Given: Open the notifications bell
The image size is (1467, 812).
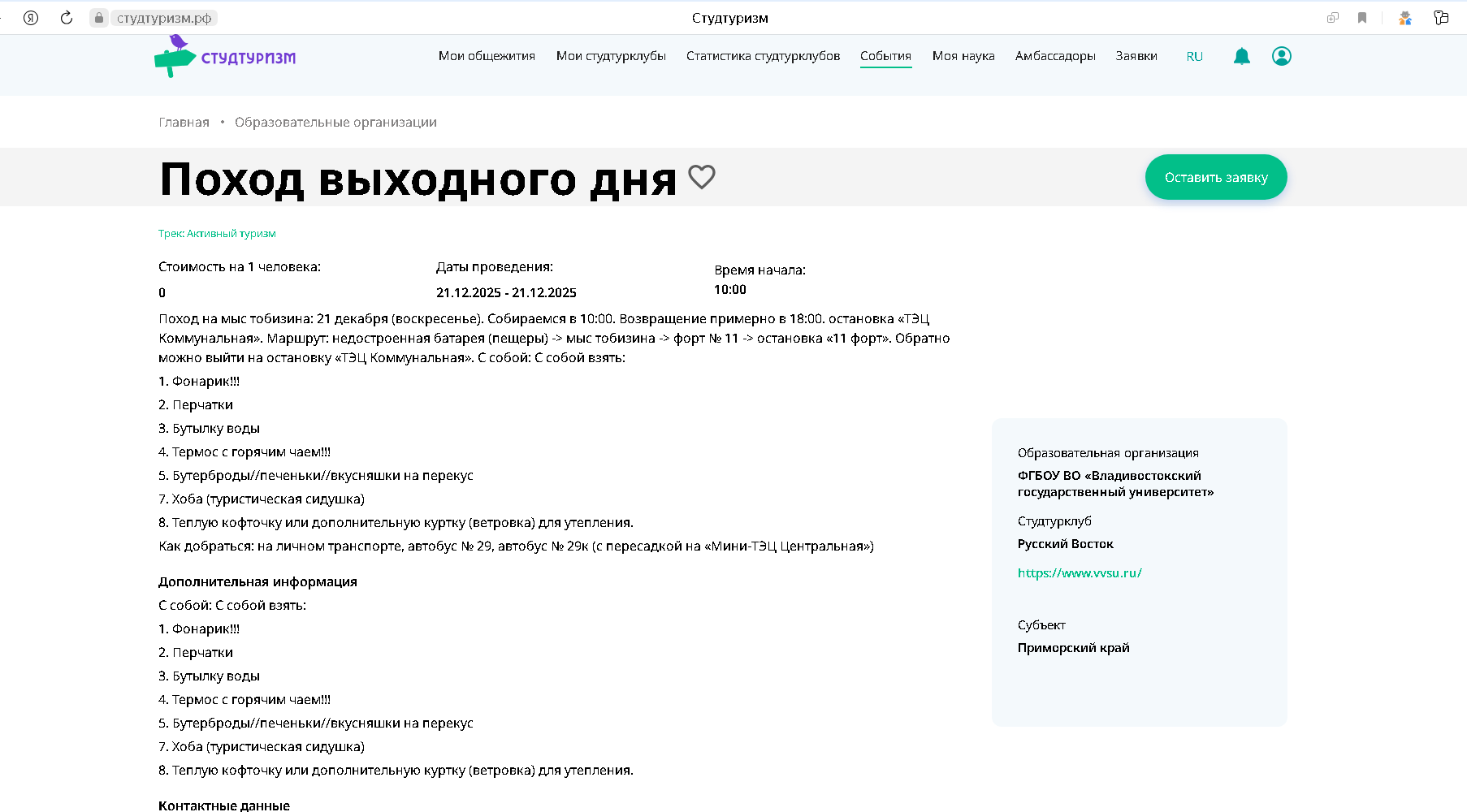Looking at the screenshot, I should point(1241,56).
